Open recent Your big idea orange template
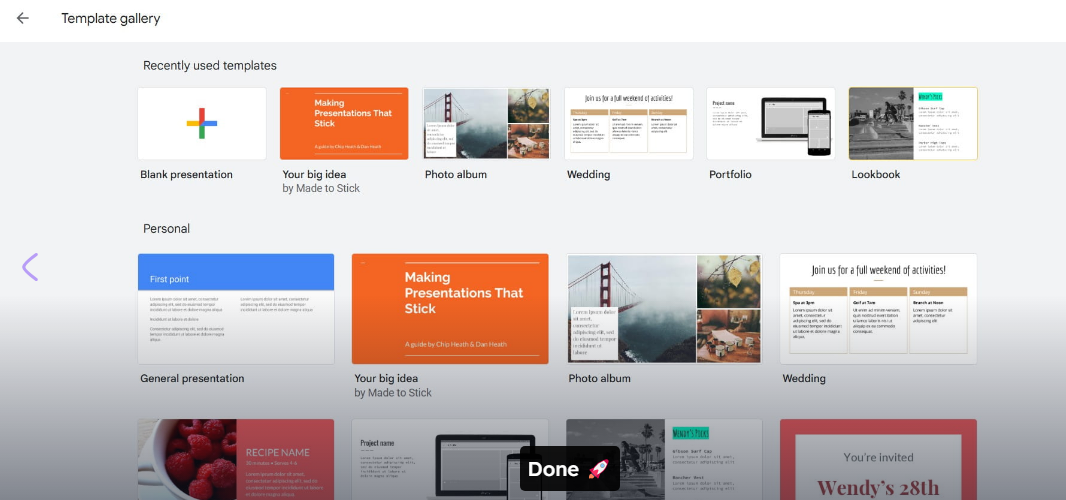1066x500 pixels. 344,123
